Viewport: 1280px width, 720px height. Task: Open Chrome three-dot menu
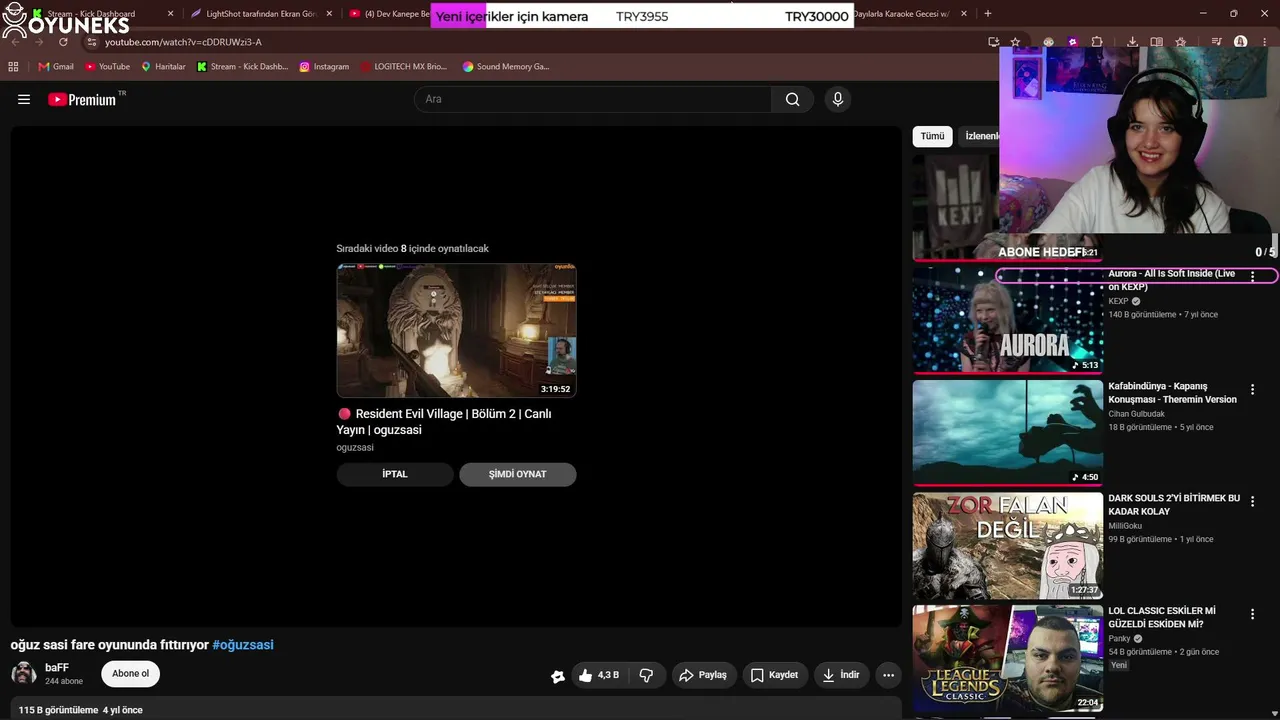coord(1265,42)
